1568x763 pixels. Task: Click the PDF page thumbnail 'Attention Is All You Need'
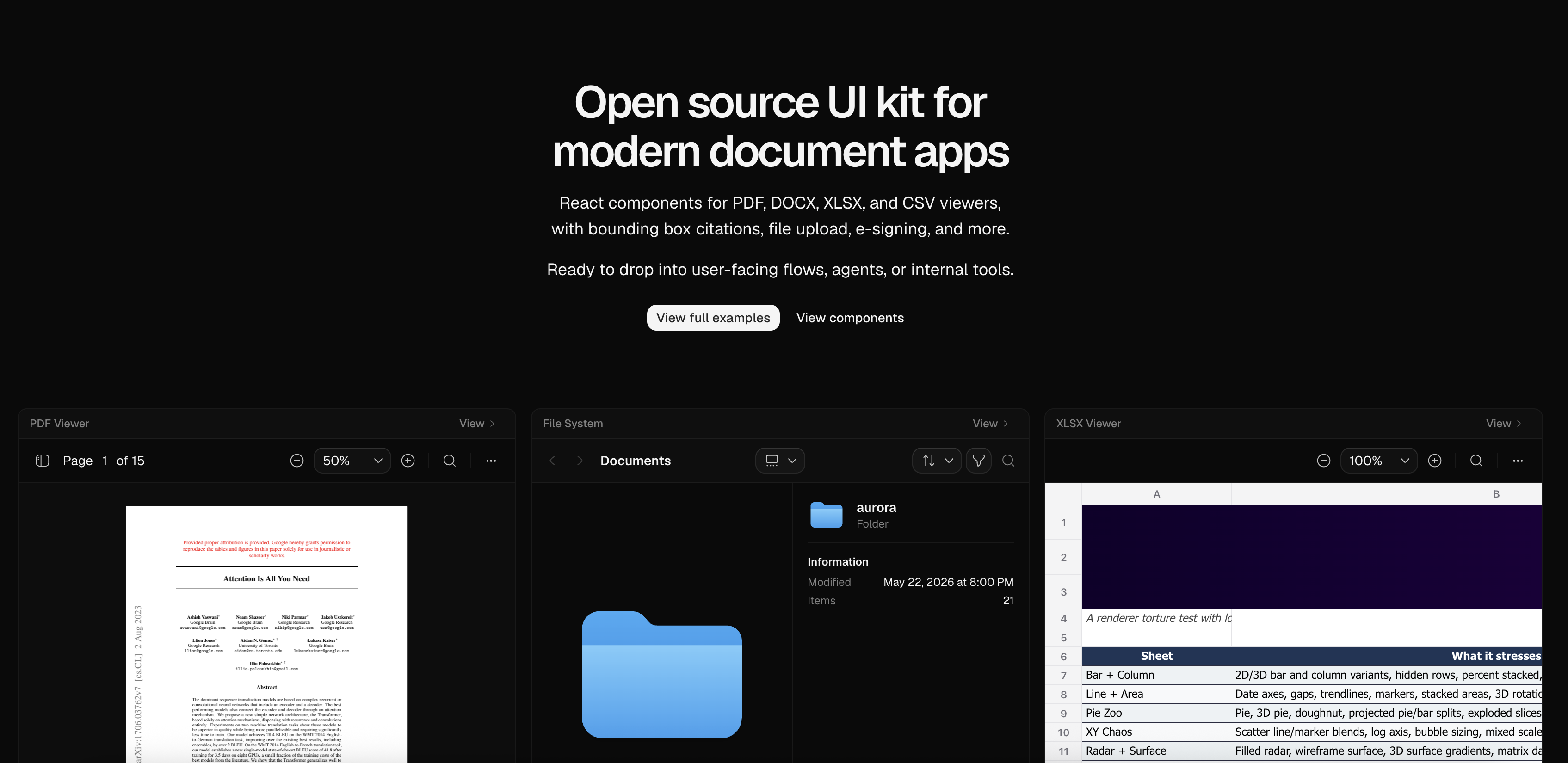[x=266, y=634]
